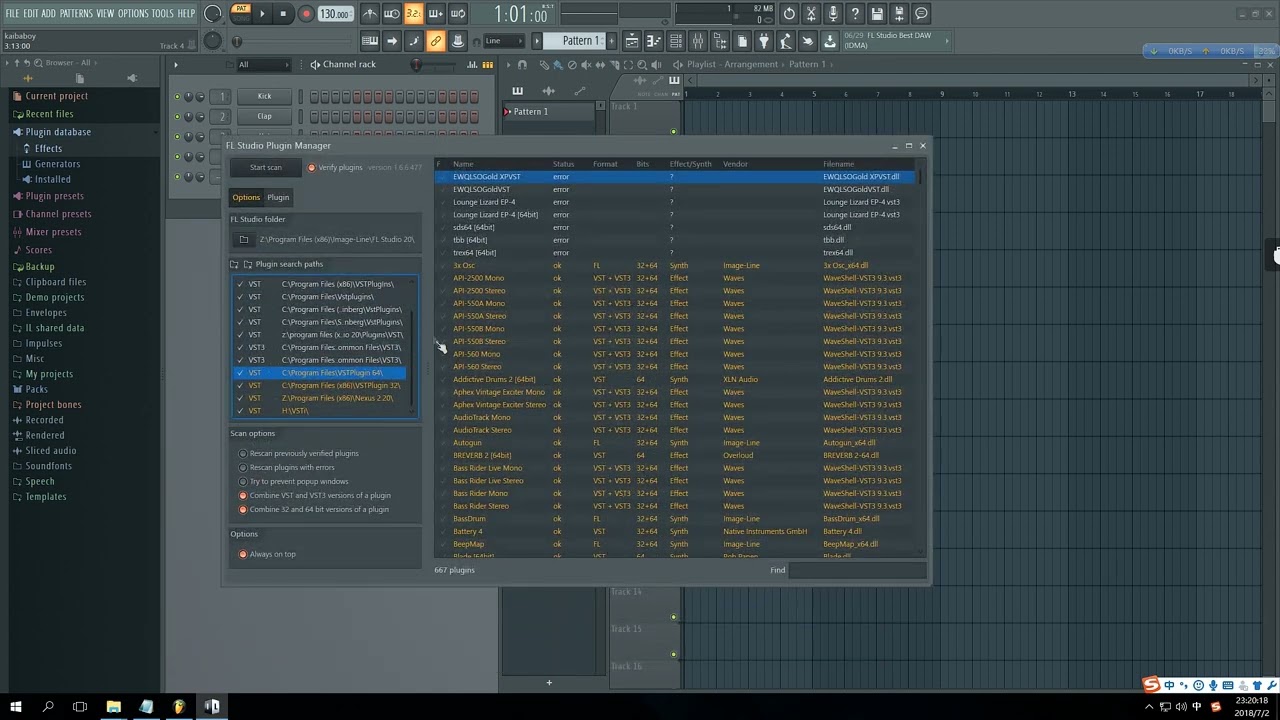This screenshot has height=720, width=1280.
Task: Open the TOOLS menu
Action: tap(162, 13)
